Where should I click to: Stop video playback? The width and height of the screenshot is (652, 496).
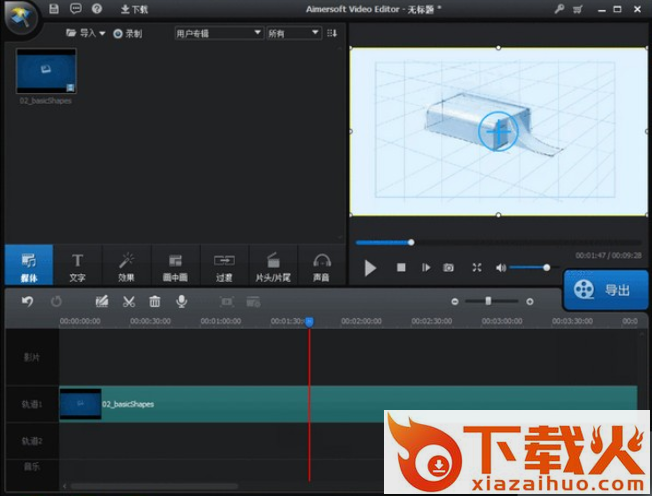[401, 268]
